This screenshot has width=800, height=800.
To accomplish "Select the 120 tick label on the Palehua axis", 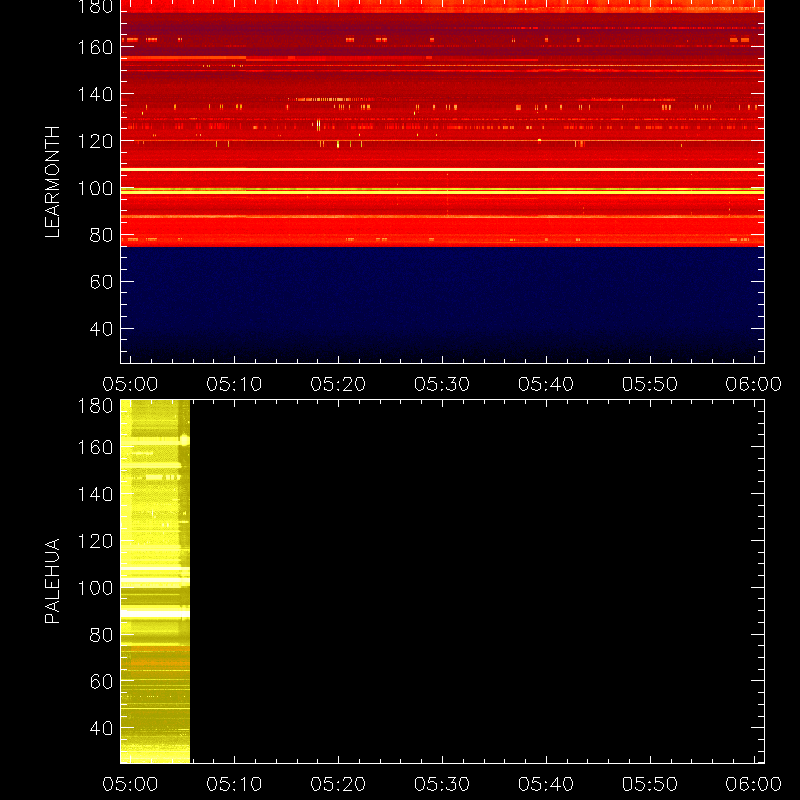I will point(95,541).
